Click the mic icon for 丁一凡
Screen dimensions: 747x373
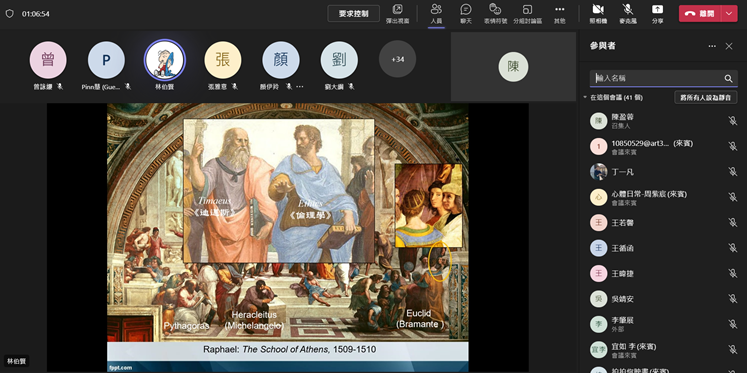coord(733,171)
